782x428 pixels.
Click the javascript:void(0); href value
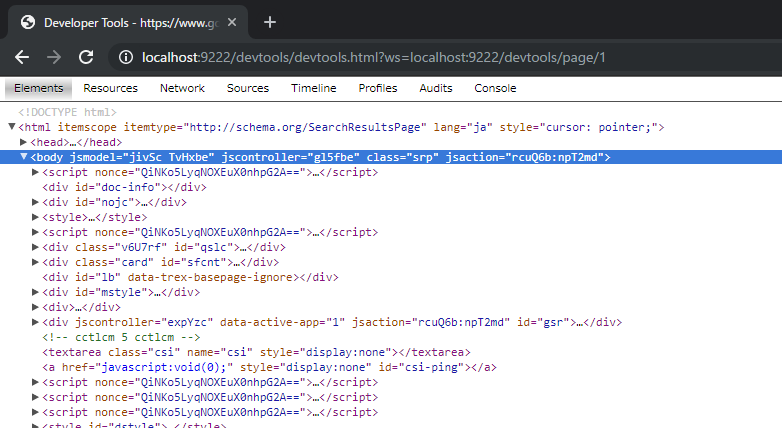click(164, 367)
